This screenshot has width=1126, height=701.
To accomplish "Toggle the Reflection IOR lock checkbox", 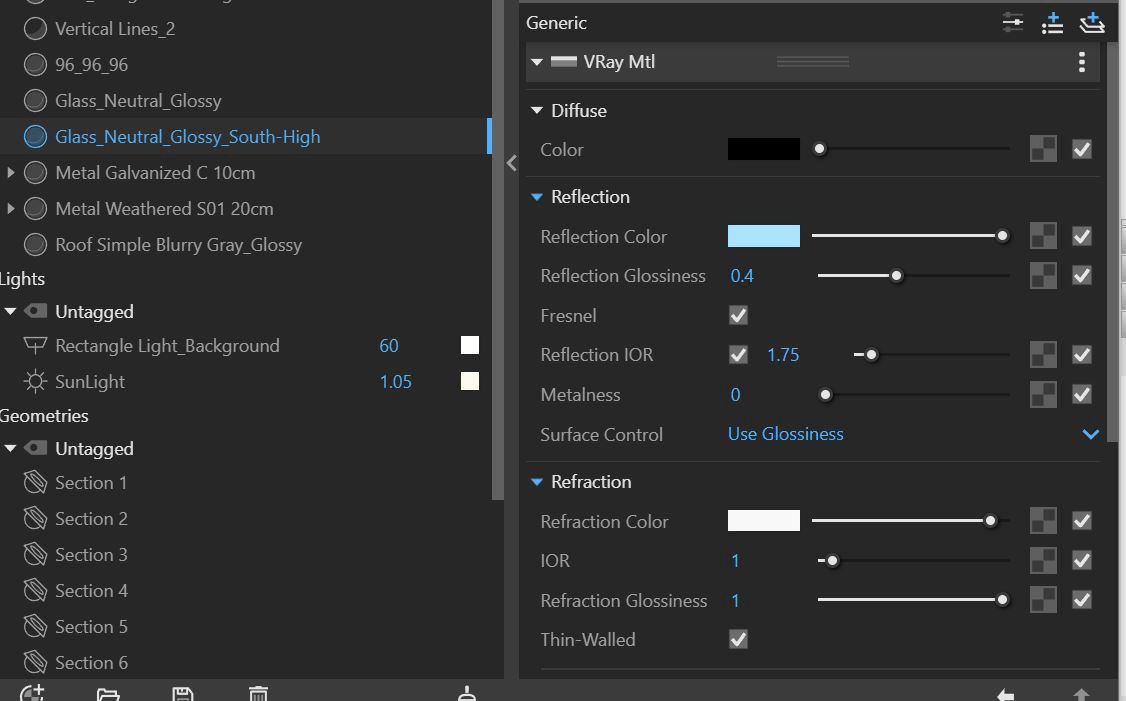I will [x=738, y=355].
